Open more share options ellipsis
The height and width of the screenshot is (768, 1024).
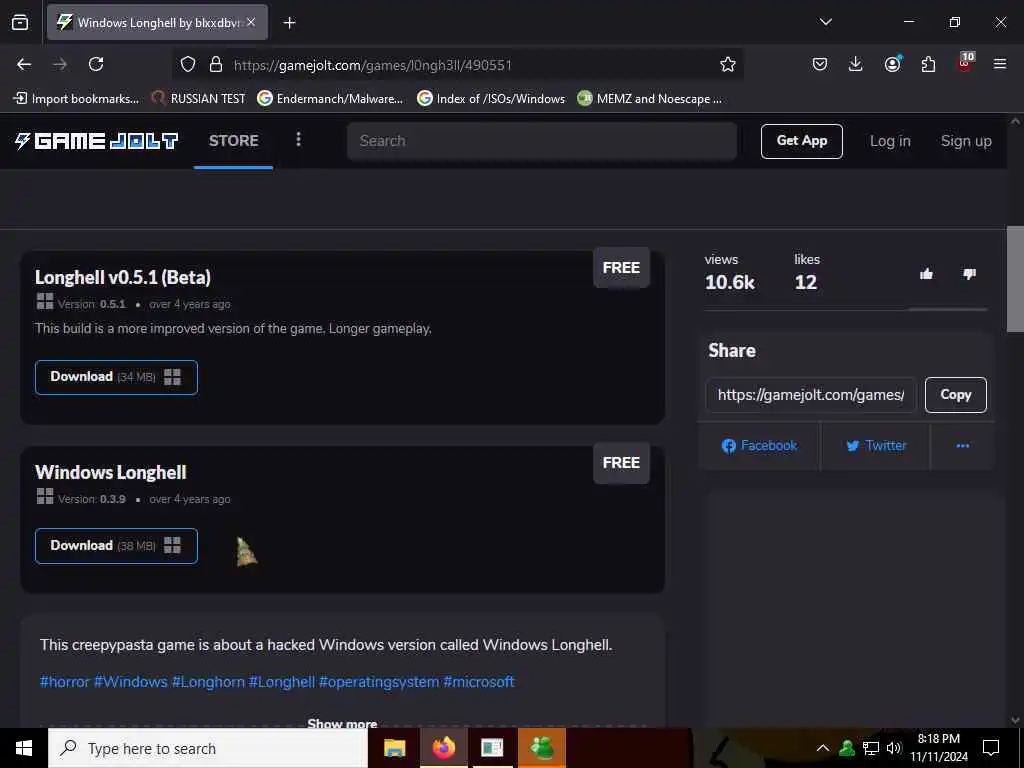[963, 446]
